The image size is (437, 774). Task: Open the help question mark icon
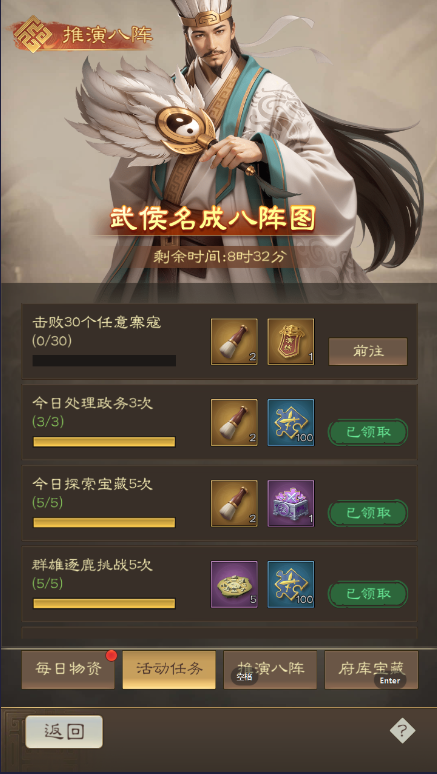[x=402, y=731]
